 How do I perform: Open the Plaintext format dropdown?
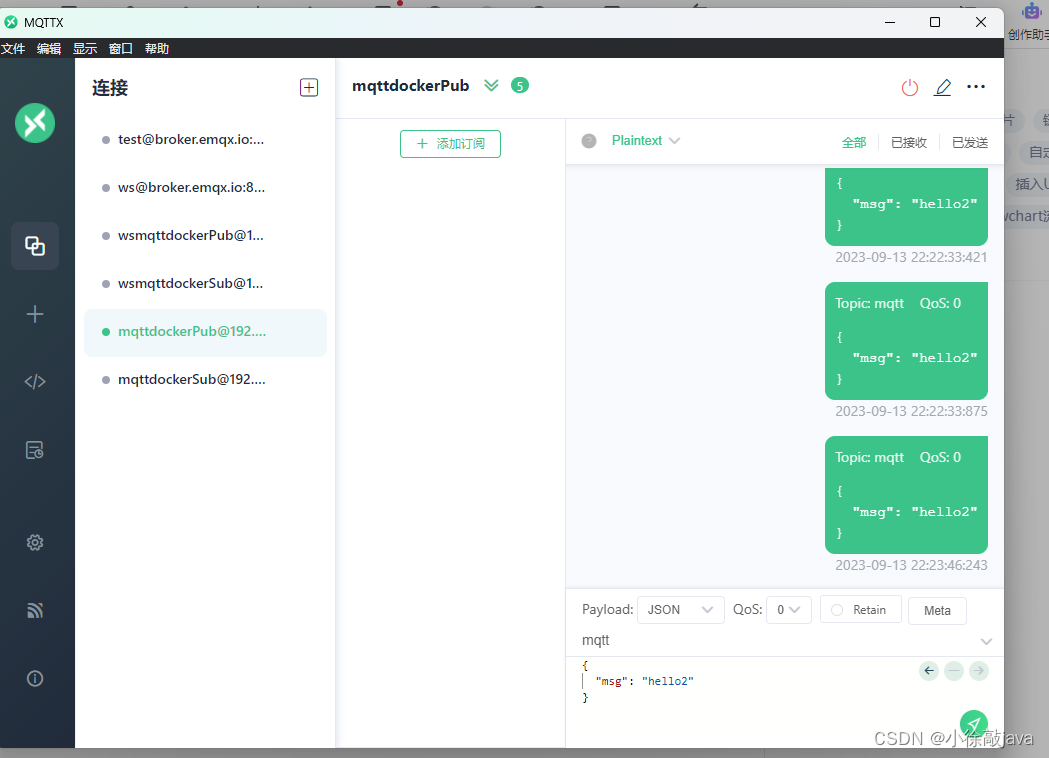[646, 140]
